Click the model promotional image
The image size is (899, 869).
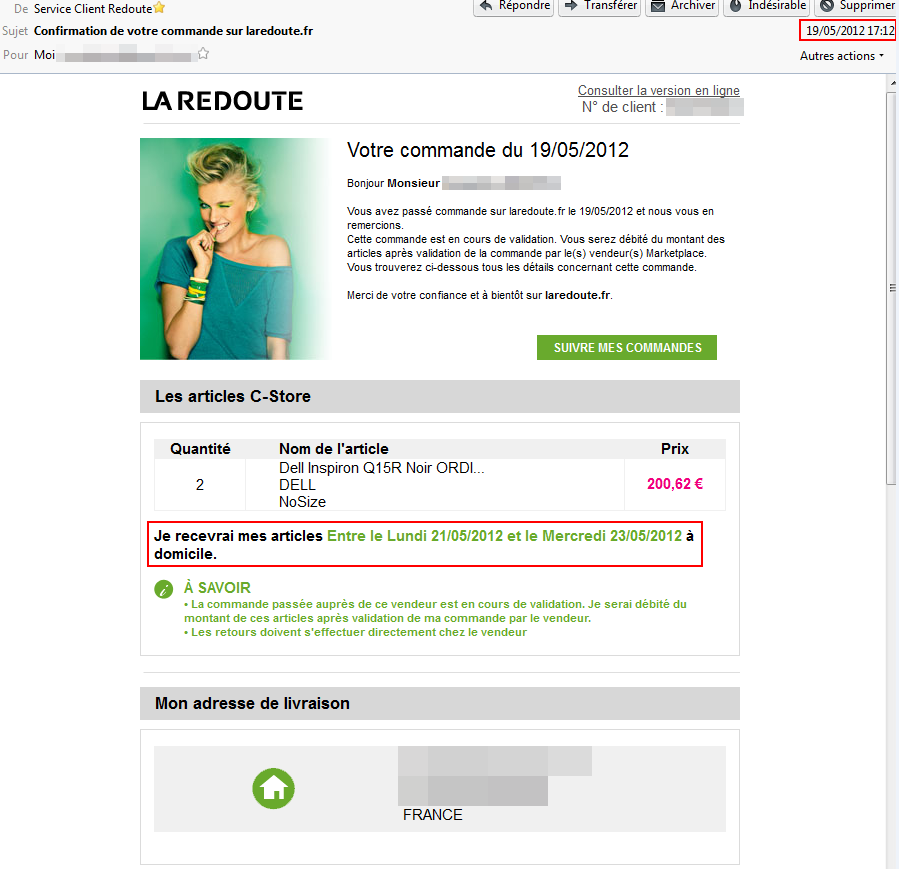coord(235,249)
